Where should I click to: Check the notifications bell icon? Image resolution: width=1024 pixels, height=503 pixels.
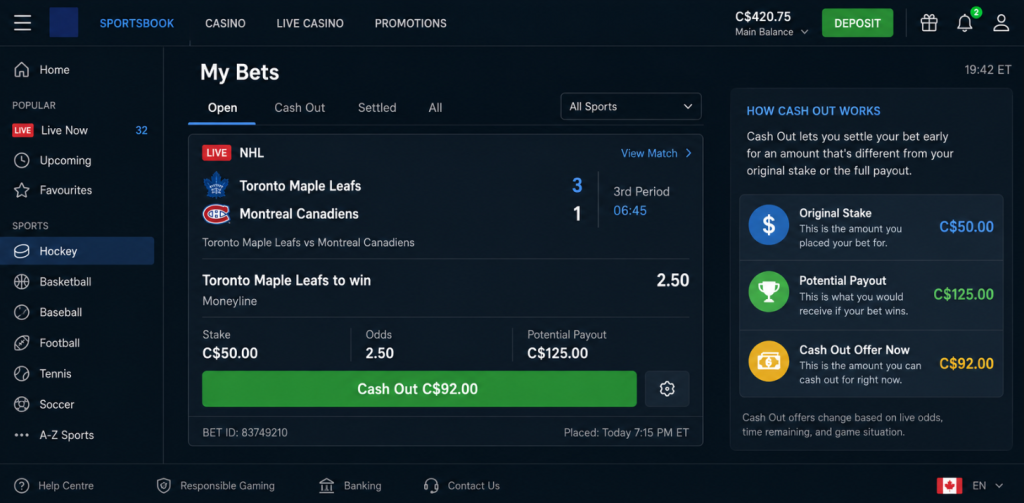[965, 24]
